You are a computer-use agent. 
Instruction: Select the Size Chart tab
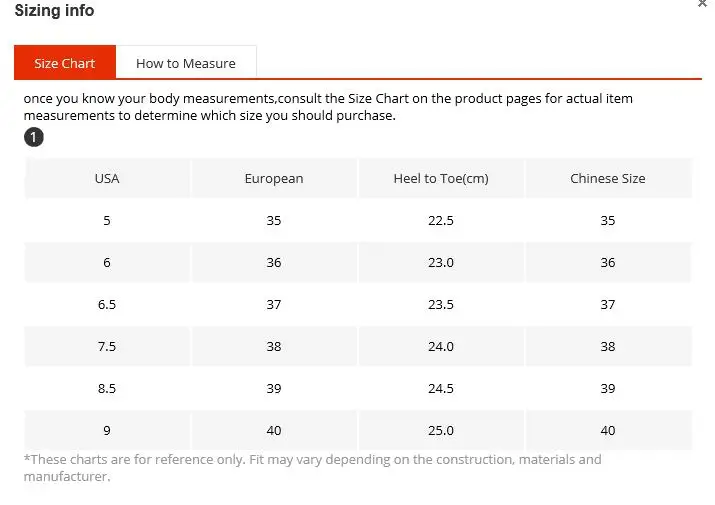(x=65, y=62)
